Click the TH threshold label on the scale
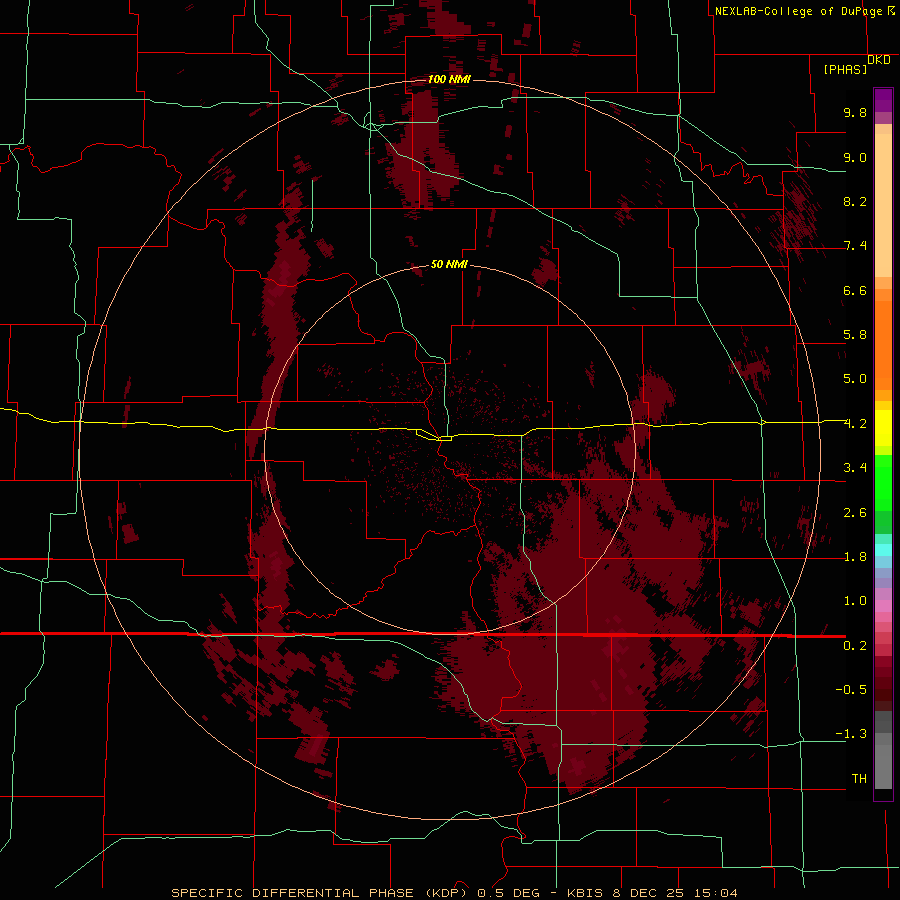 tap(859, 779)
